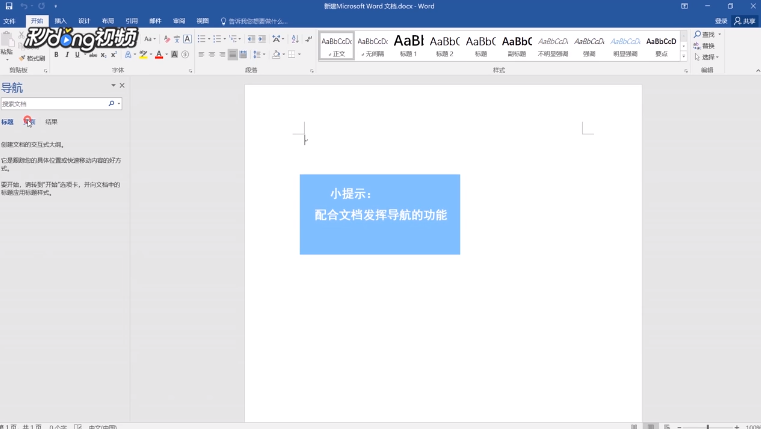This screenshot has height=429, width=761.
Task: Toggle Strikethrough (abc) formatting
Action: point(93,55)
